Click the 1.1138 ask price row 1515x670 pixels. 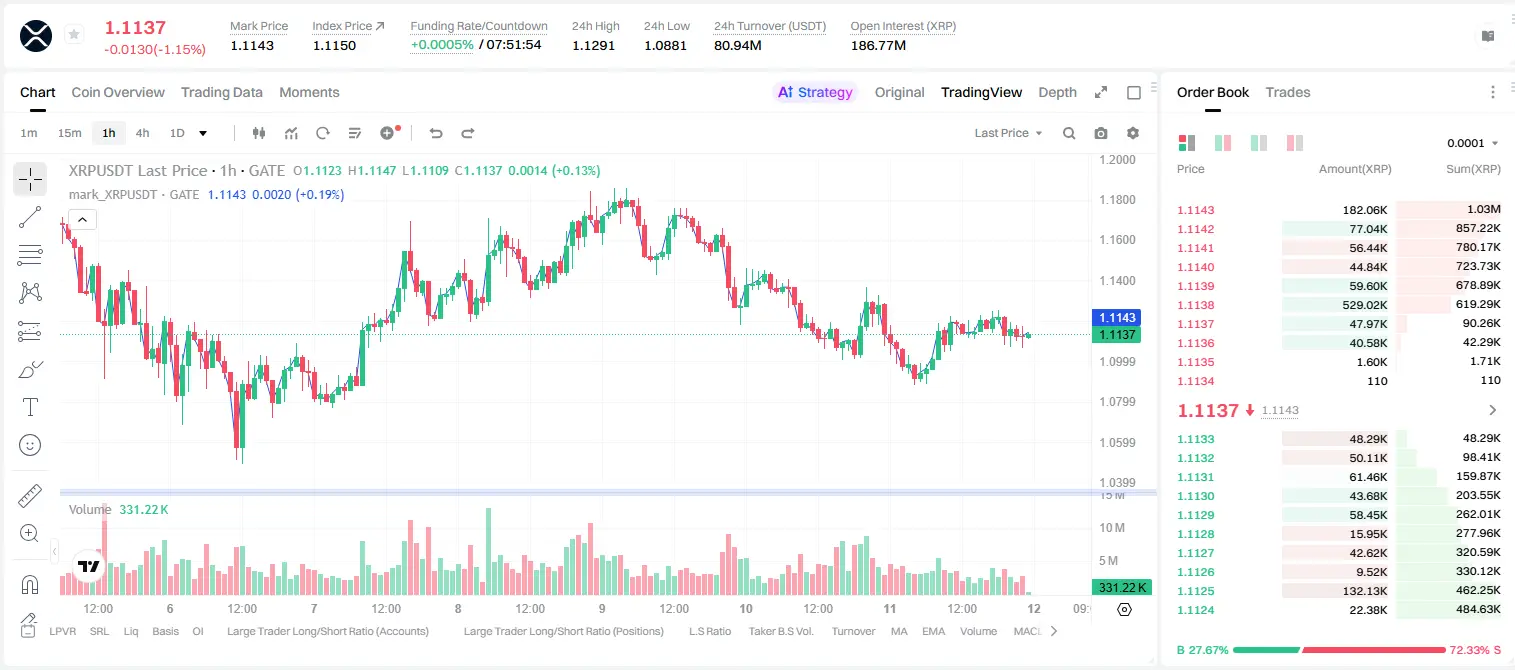click(x=1339, y=305)
